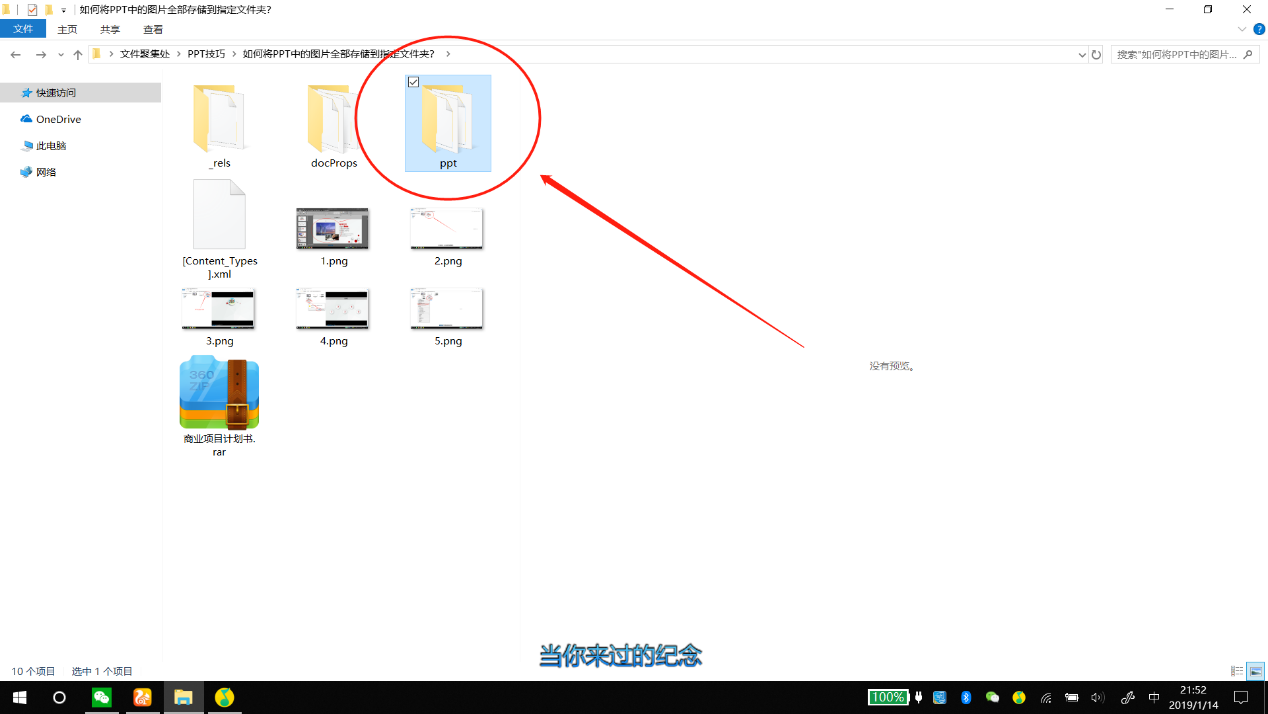The width and height of the screenshot is (1268, 714).
Task: Click Properties icon in quick access toolbar
Action: click(x=32, y=9)
